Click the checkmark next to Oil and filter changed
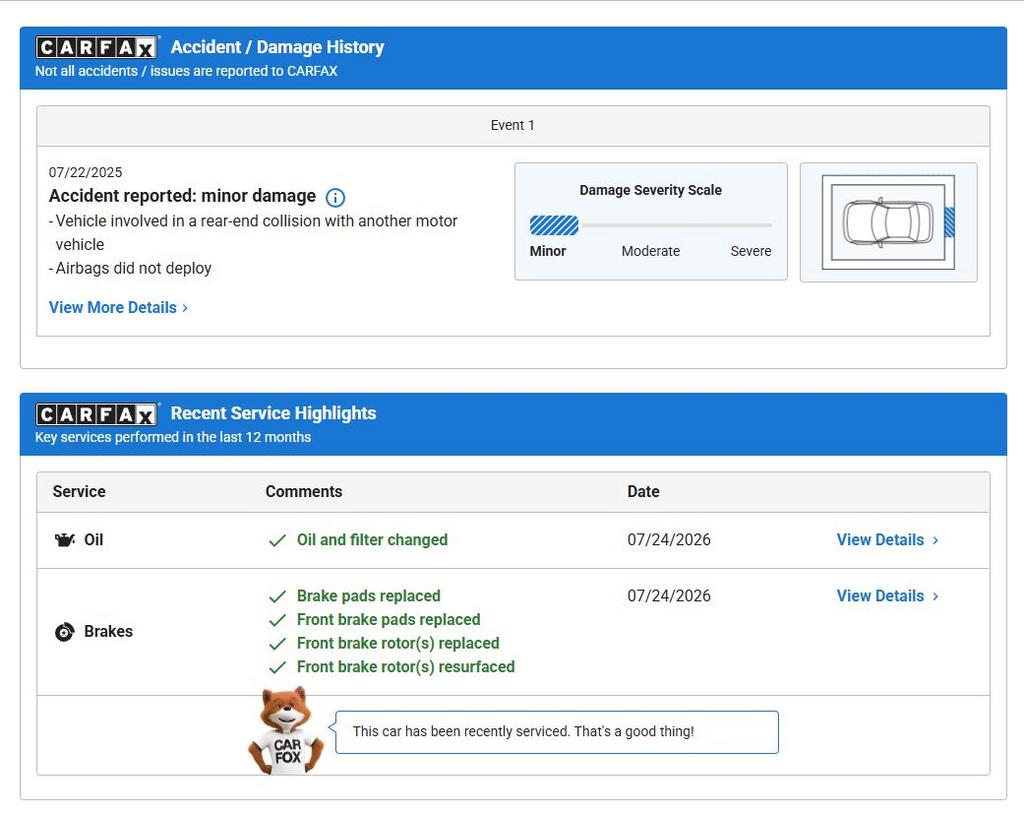The width and height of the screenshot is (1024, 813). (x=278, y=541)
